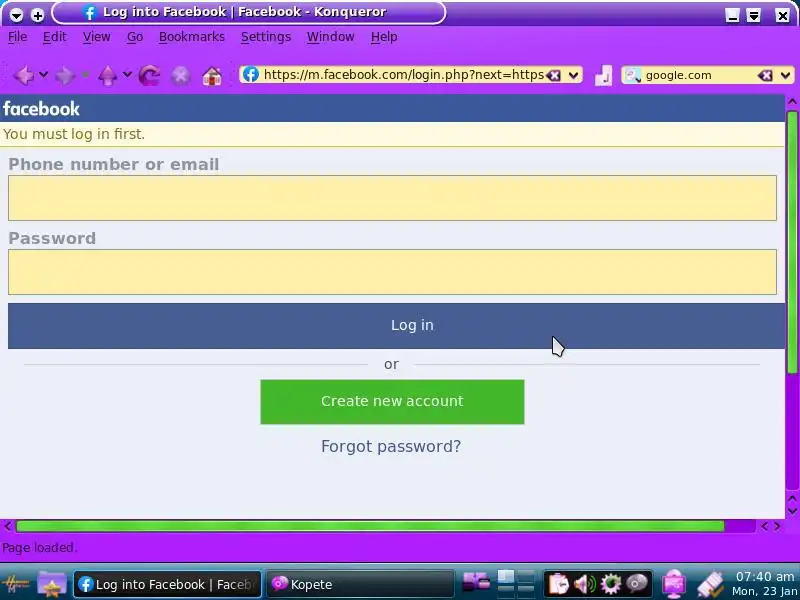Click the URL address bar text
This screenshot has height=600, width=800.
click(x=404, y=75)
